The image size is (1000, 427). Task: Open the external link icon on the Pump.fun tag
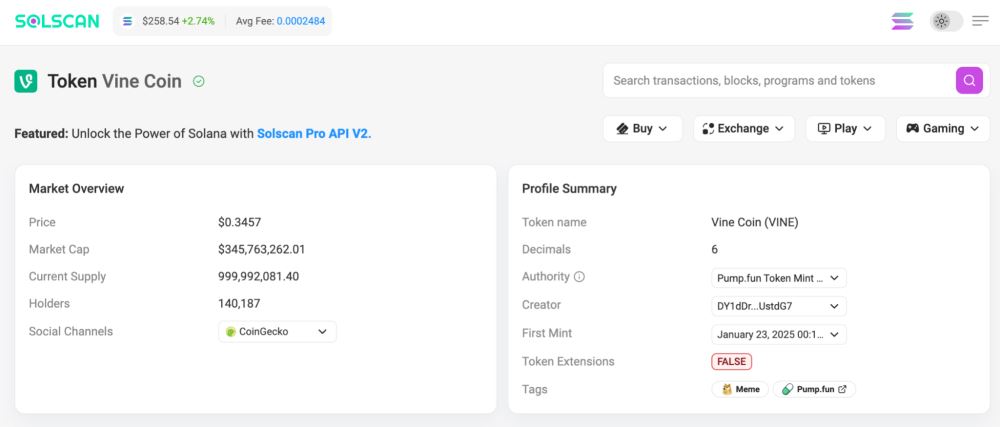842,389
